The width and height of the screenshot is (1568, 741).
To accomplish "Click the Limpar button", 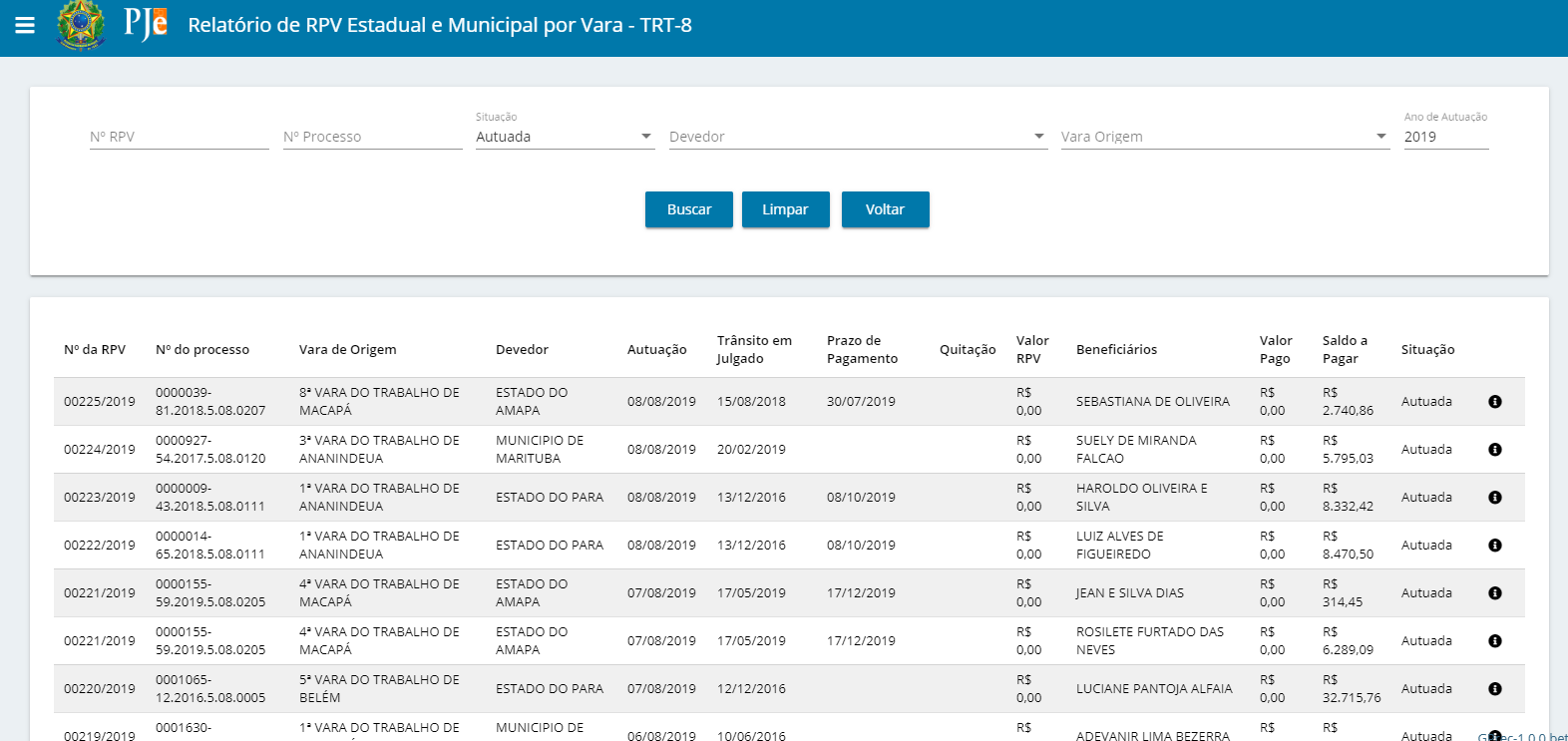I will click(785, 209).
